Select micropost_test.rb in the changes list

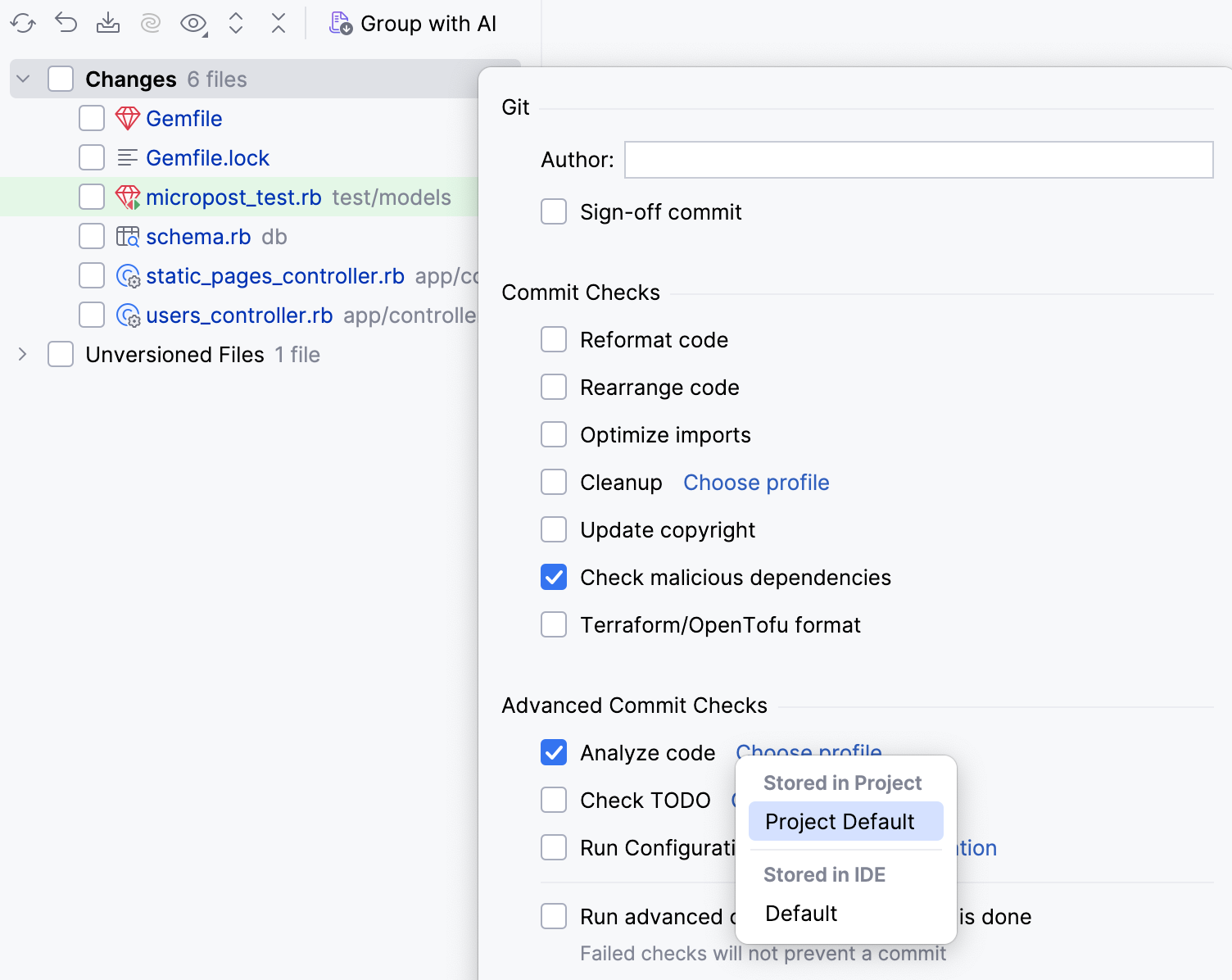pyautogui.click(x=233, y=197)
